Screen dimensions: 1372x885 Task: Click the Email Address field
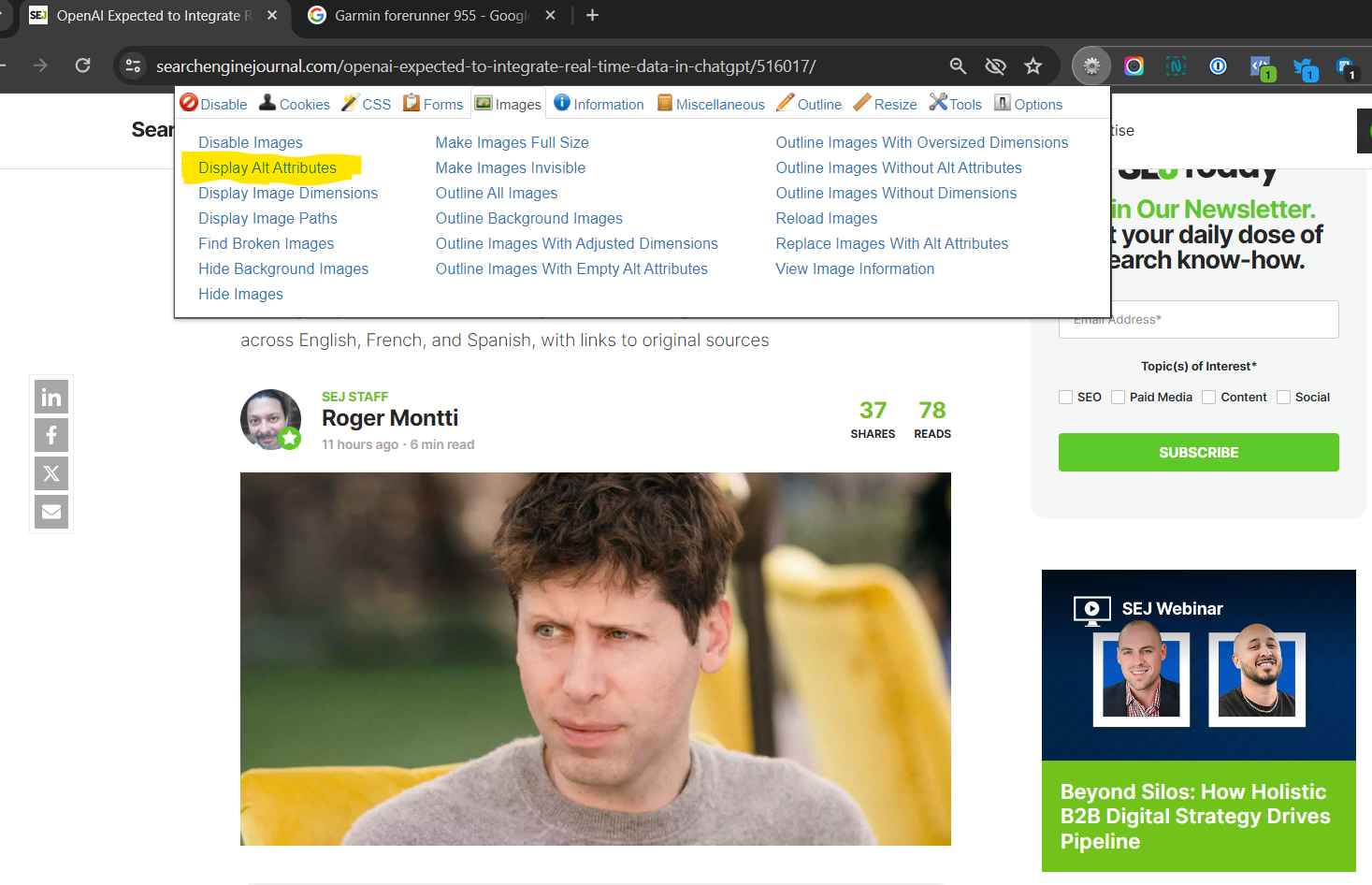tap(1198, 319)
